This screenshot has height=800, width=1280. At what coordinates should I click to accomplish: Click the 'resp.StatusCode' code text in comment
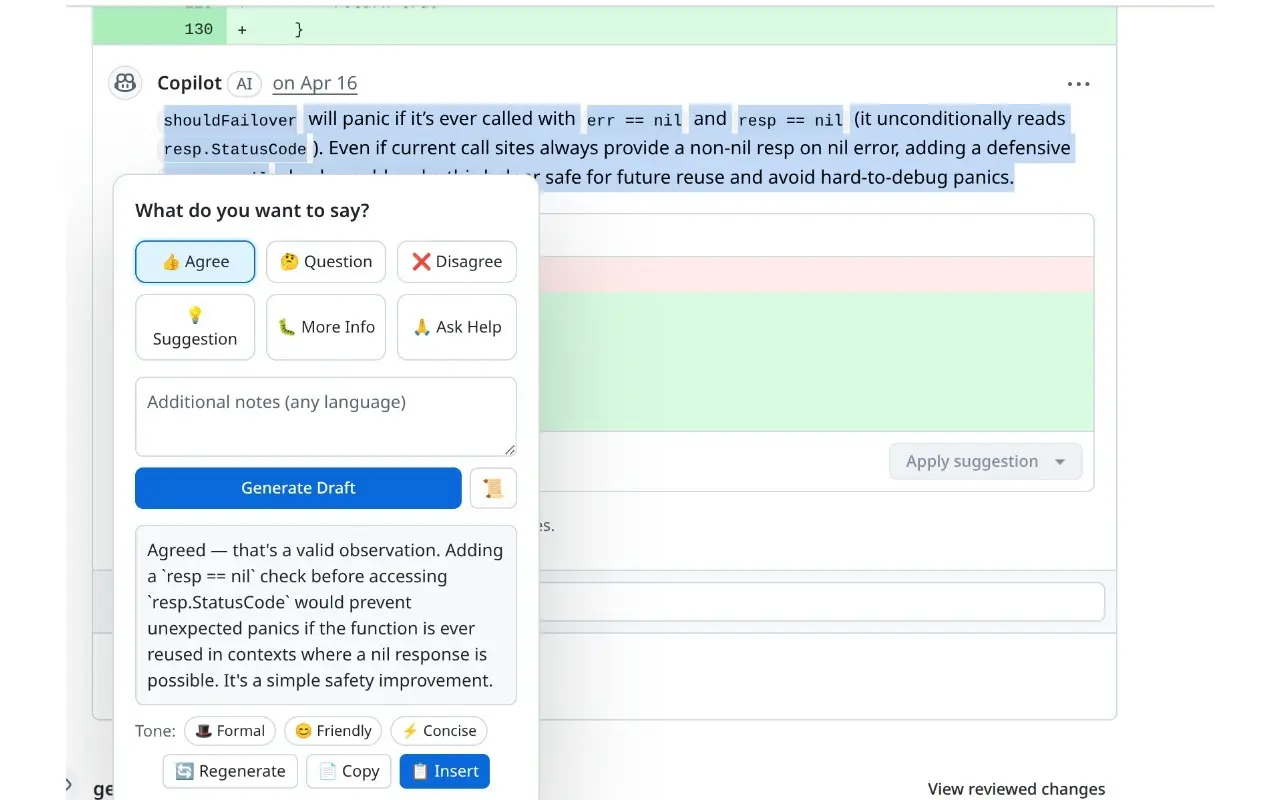click(x=234, y=149)
